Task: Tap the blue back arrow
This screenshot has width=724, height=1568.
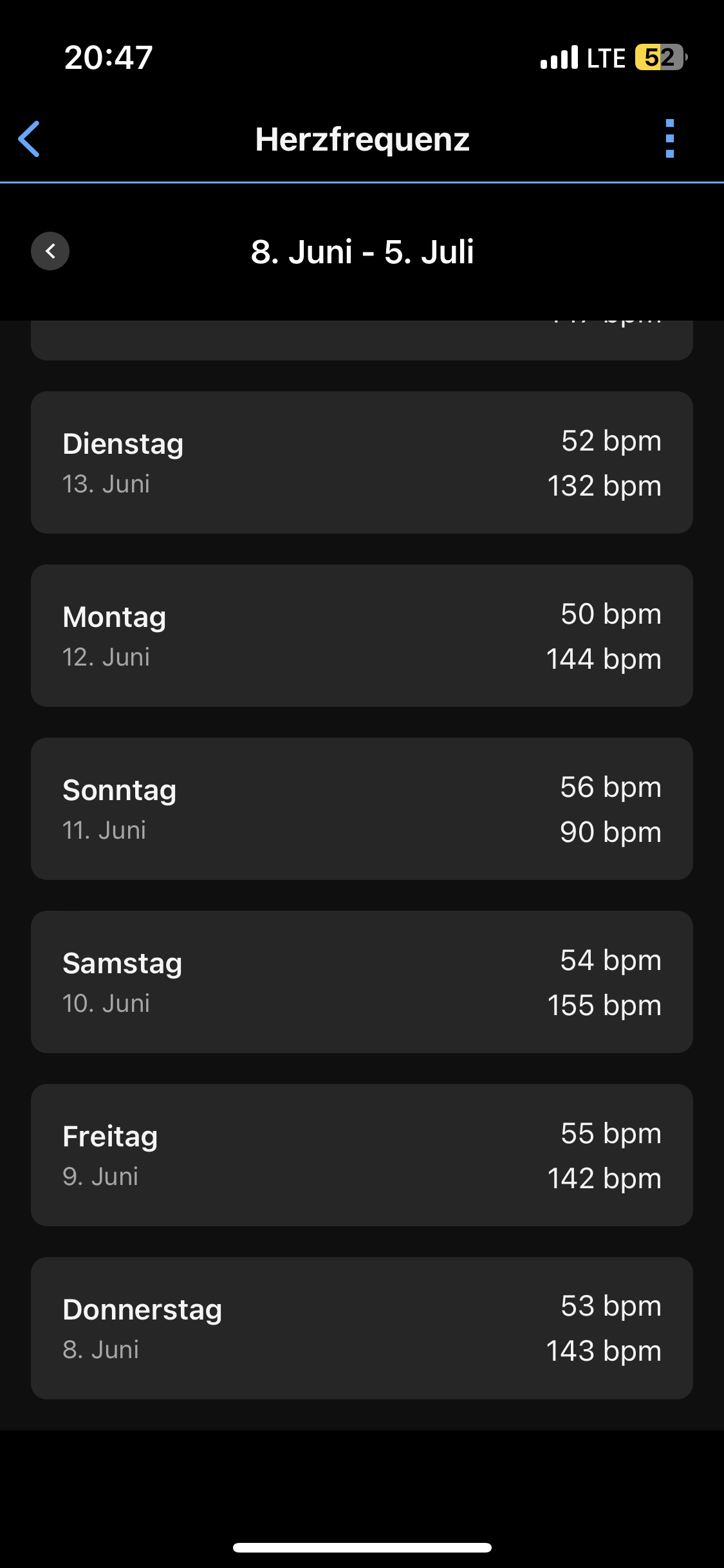Action: 30,138
